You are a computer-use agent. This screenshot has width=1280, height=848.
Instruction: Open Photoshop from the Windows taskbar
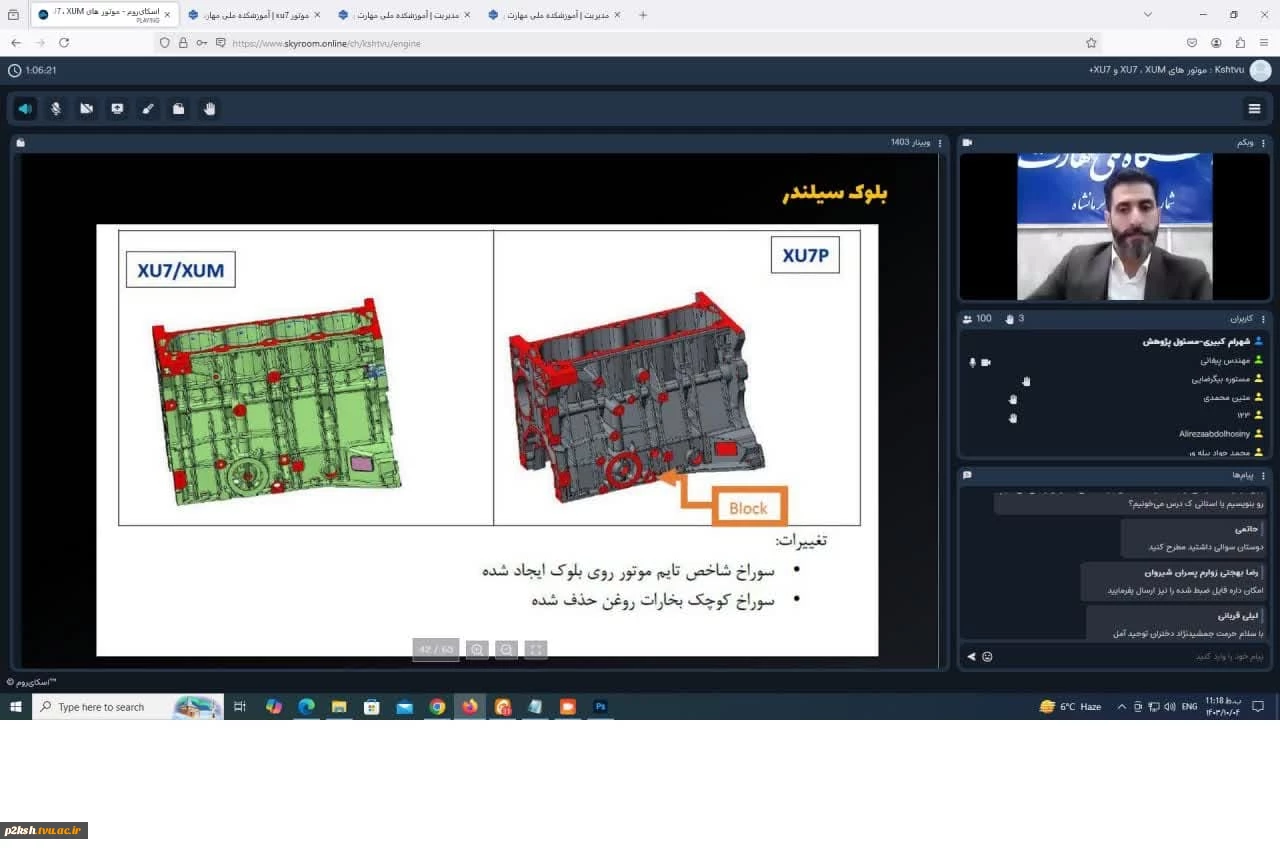click(601, 707)
